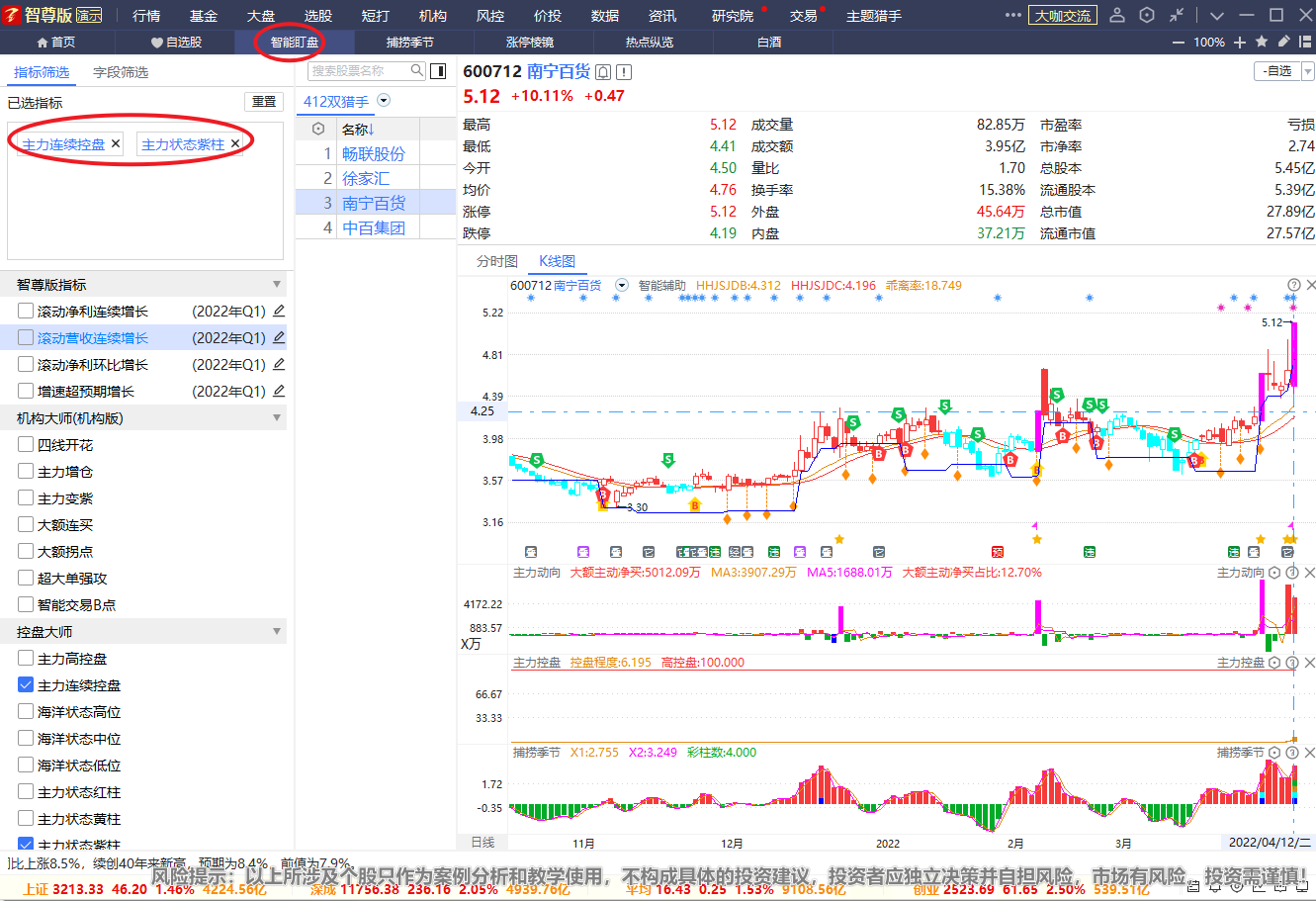Click the star favorite icon in the toolbar

tap(1262, 42)
